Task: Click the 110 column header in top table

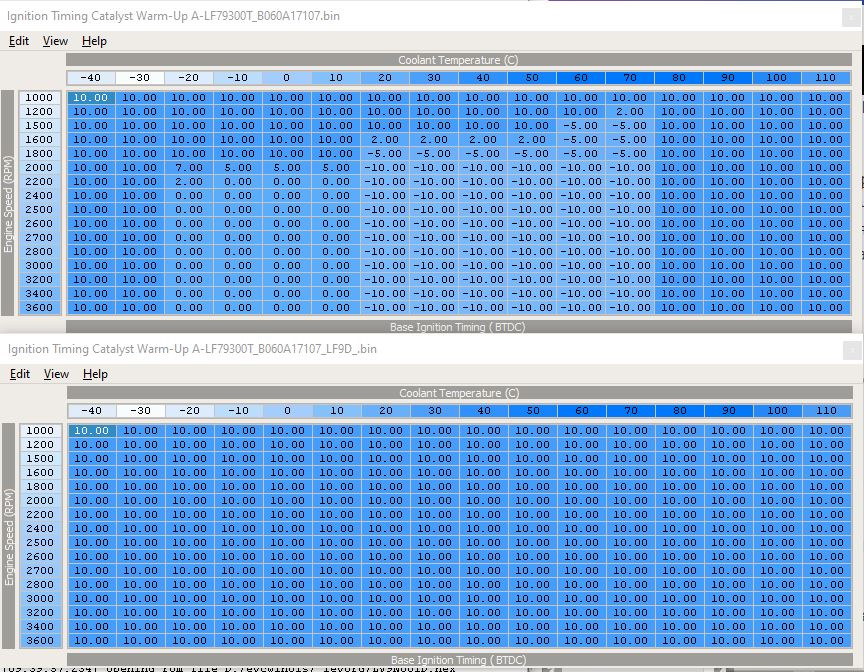Action: pyautogui.click(x=825, y=78)
